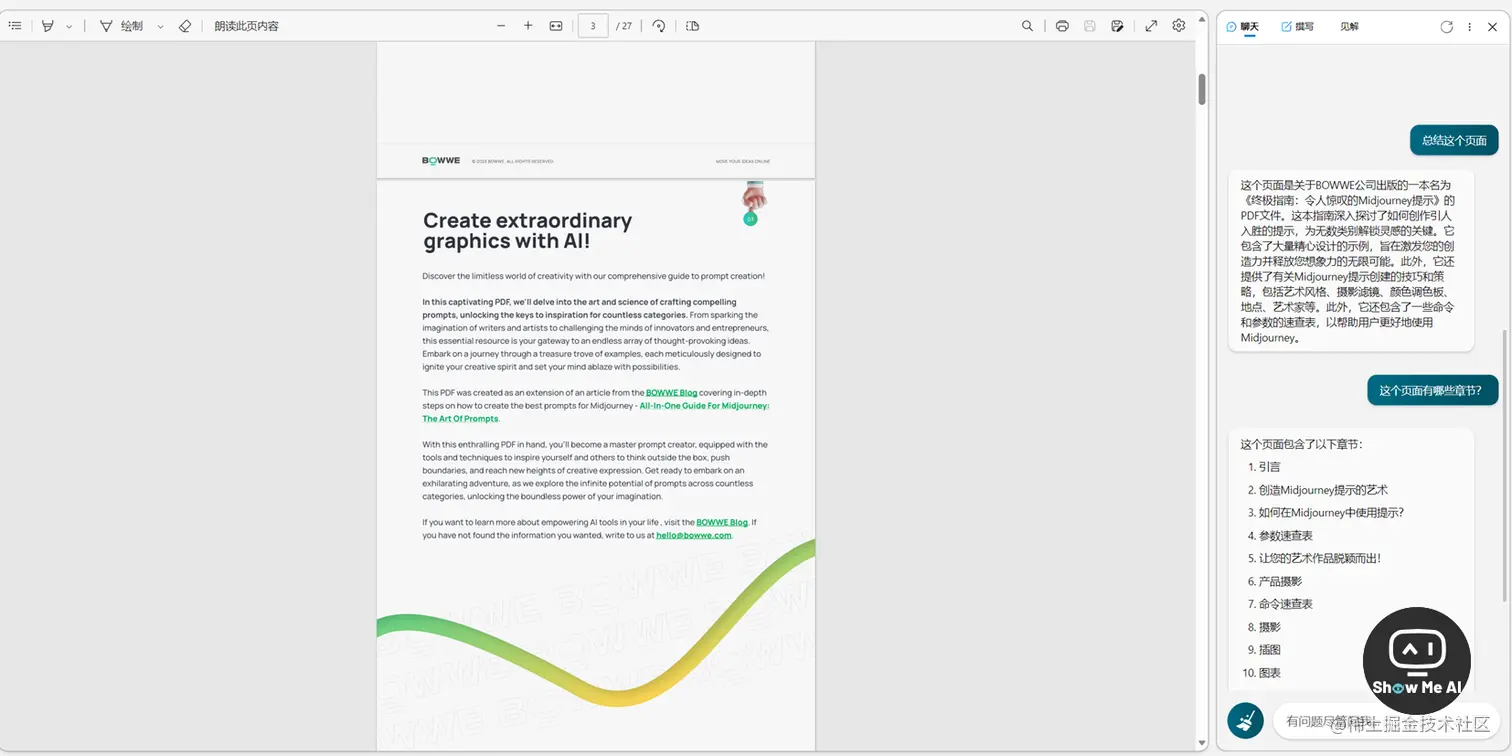Click '10. 图表' list item
Screen dimensions: 1512x756
(1261, 673)
